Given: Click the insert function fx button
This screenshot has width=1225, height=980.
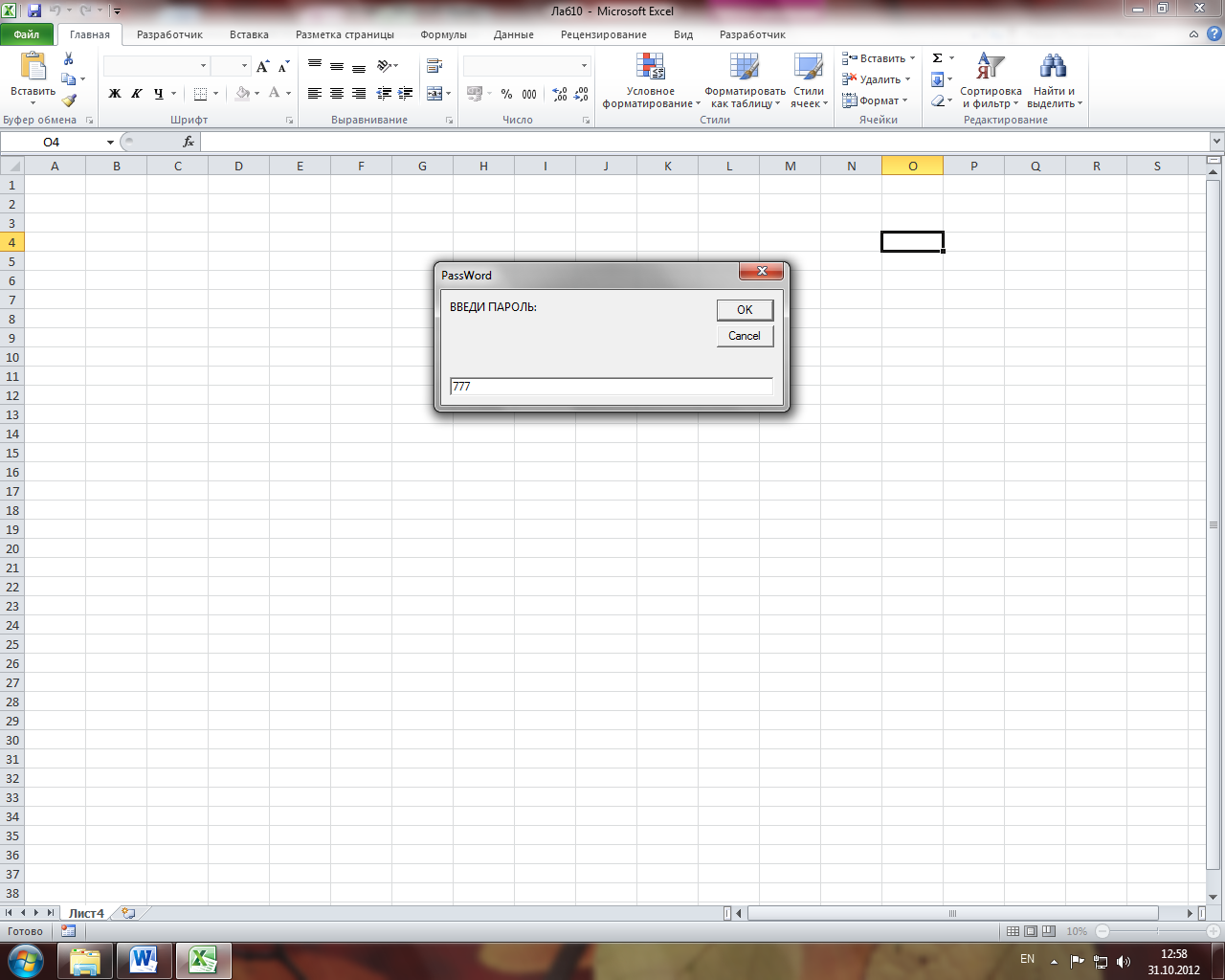Looking at the screenshot, I should (189, 142).
